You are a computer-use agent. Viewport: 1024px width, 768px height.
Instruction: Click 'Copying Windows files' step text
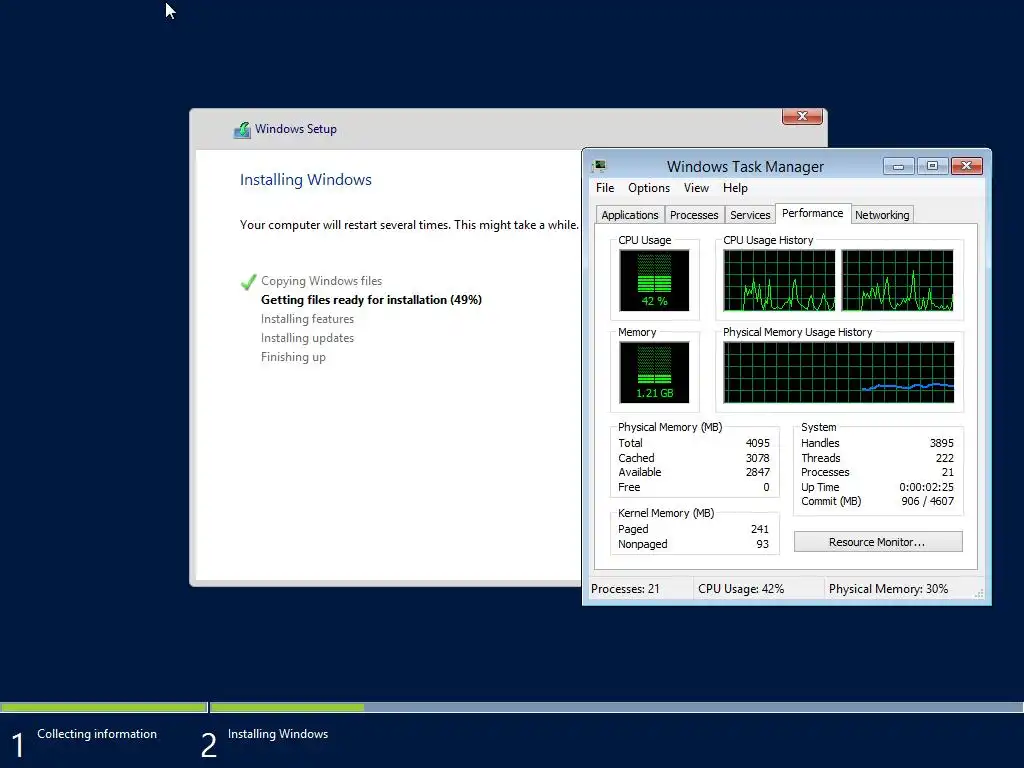coord(321,281)
